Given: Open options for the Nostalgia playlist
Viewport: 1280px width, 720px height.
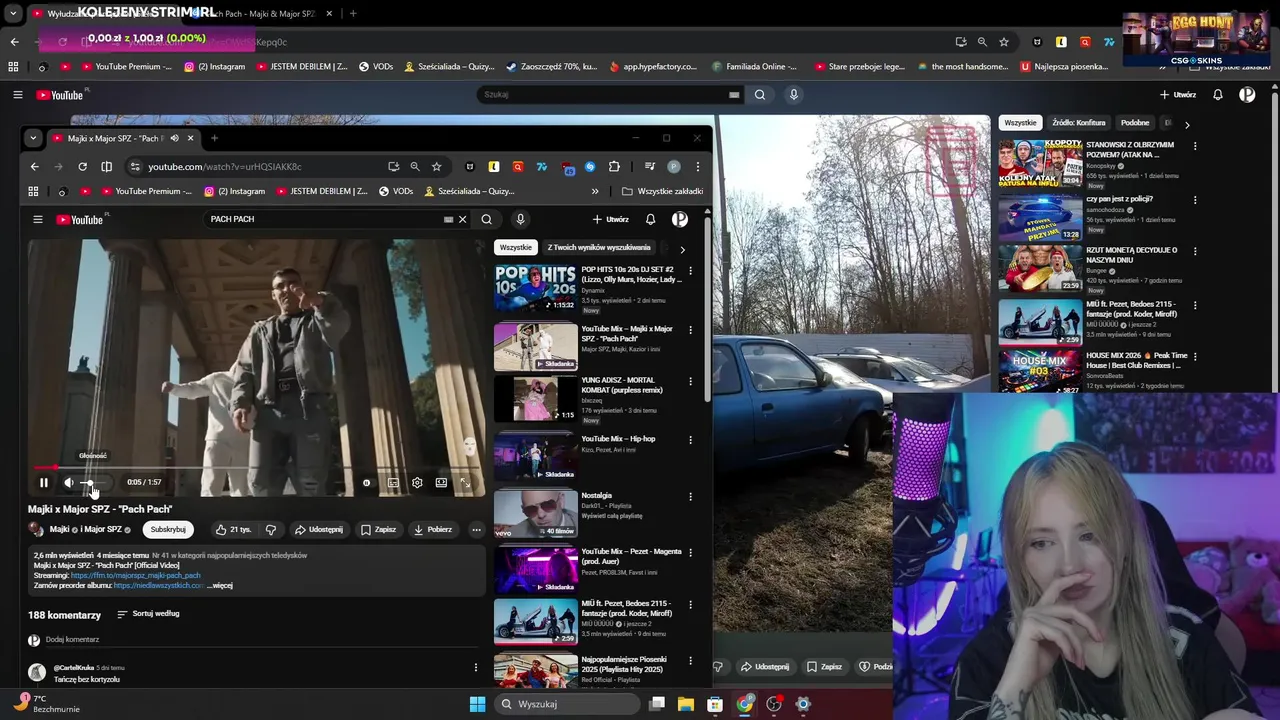Looking at the screenshot, I should (690, 496).
